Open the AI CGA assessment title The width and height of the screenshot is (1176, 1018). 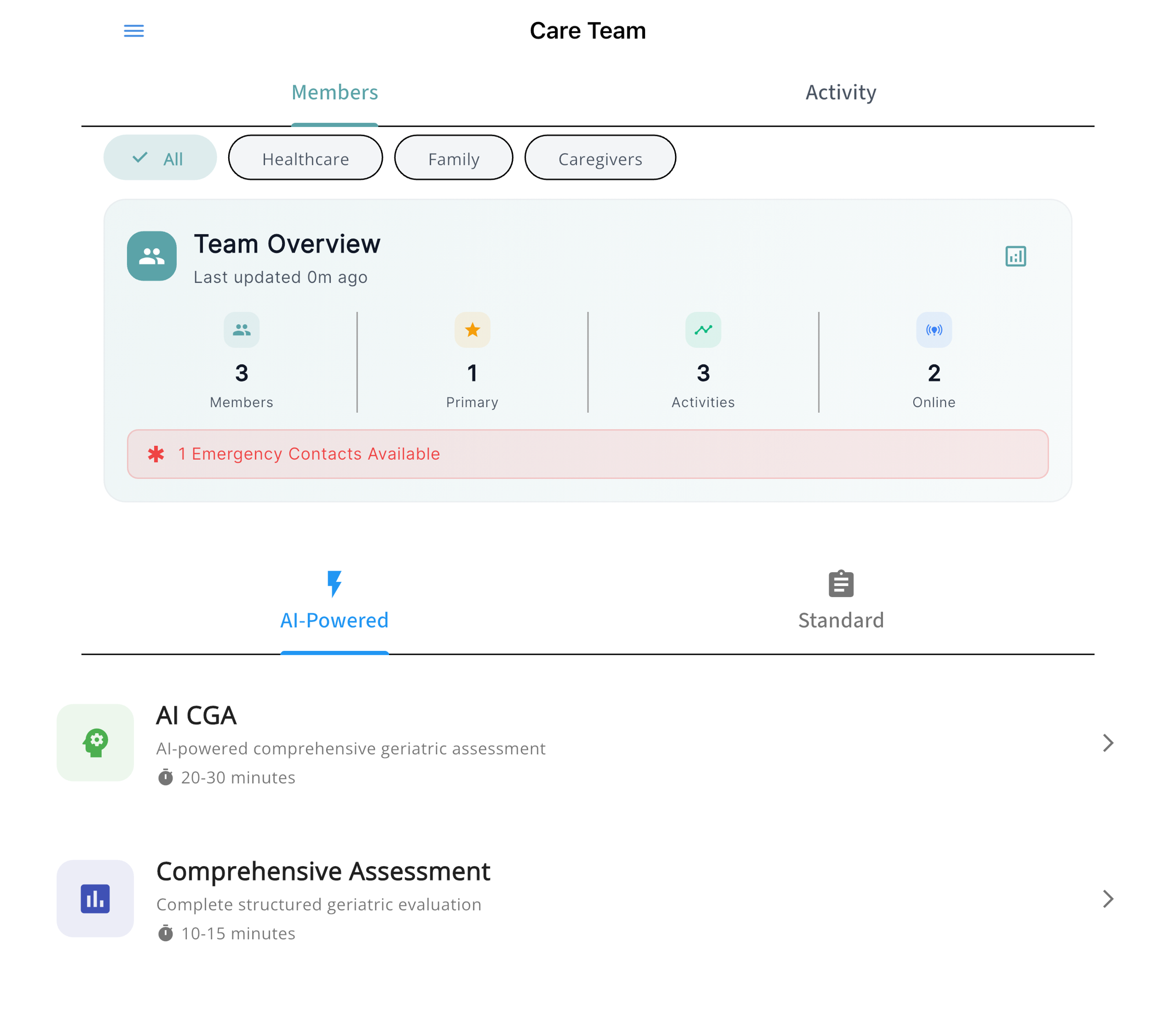(196, 715)
